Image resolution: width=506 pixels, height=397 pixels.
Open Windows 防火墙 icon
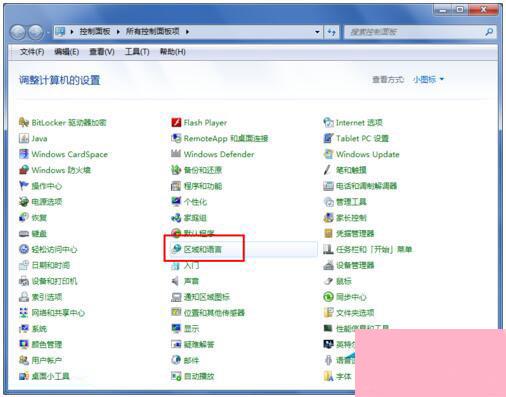coord(24,170)
